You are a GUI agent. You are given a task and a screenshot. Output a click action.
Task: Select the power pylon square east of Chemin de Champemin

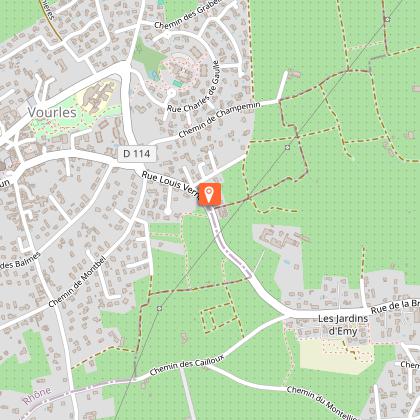pyautogui.click(x=287, y=147)
